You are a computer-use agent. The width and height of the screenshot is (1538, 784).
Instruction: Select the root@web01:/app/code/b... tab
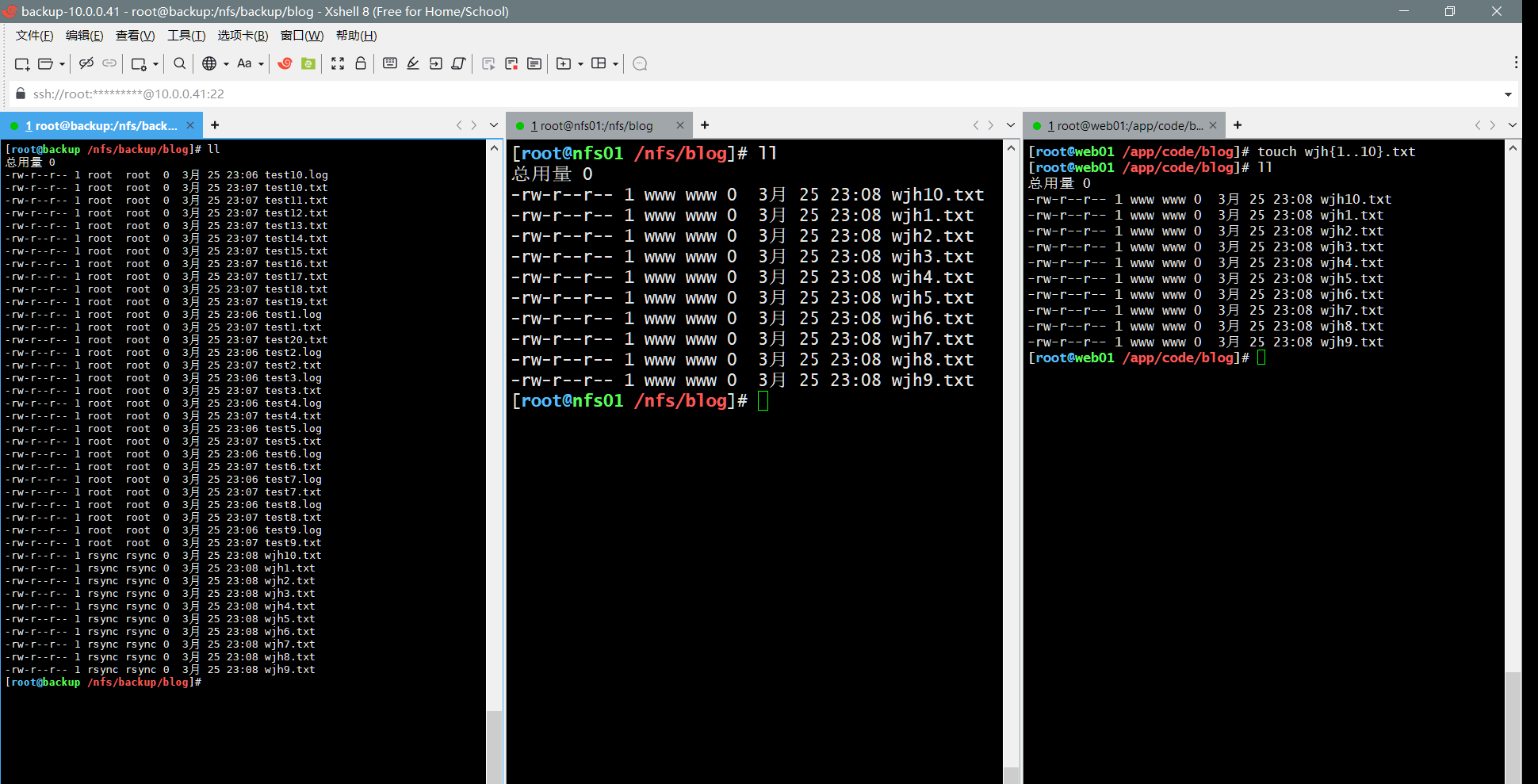[x=1125, y=125]
